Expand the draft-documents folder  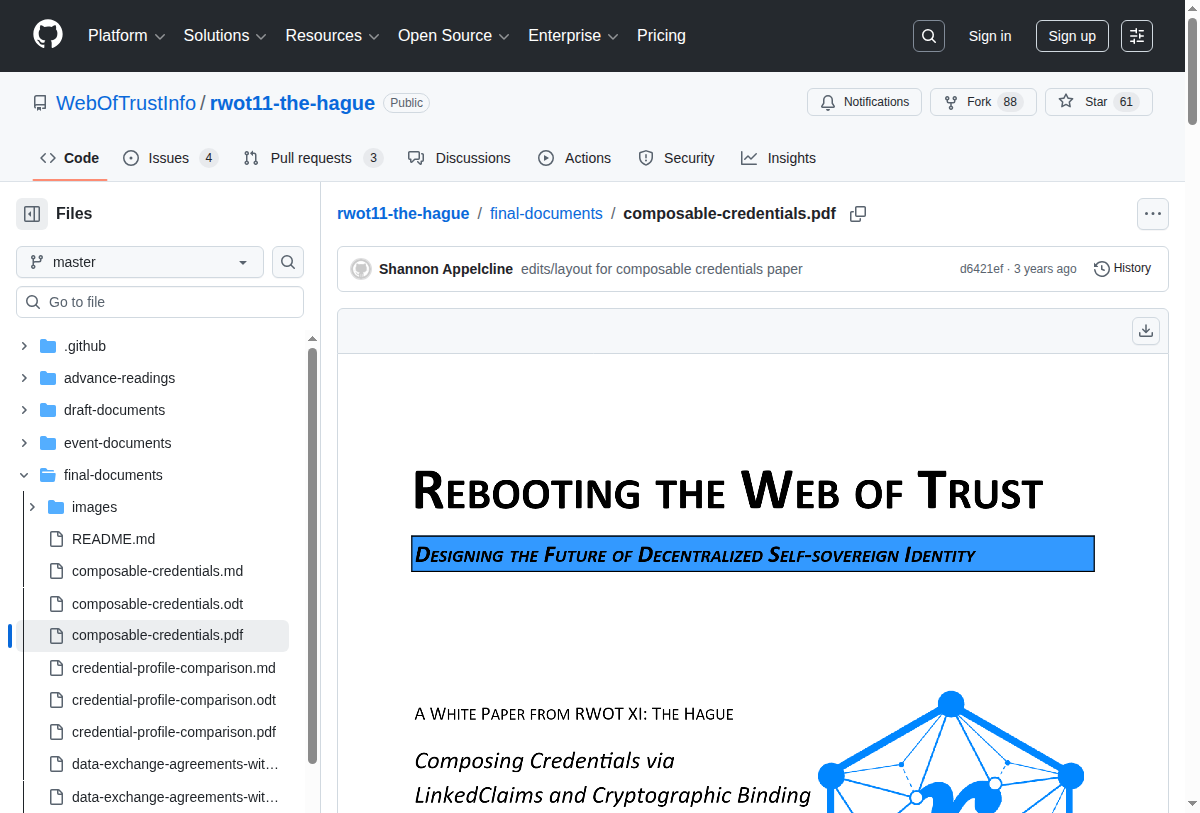click(24, 410)
